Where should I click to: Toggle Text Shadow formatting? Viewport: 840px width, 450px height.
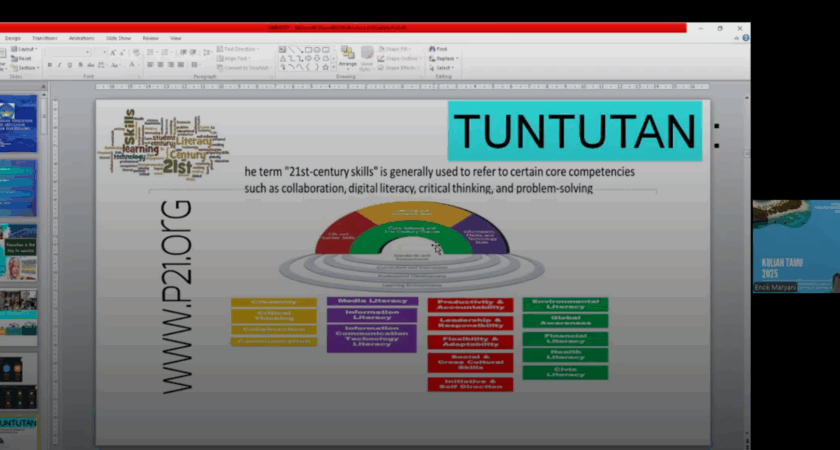tap(81, 64)
